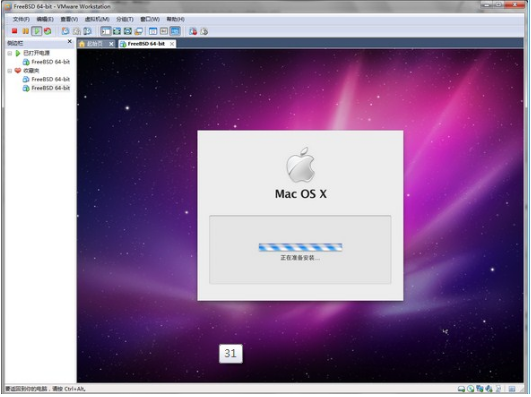
Task: Reset the virtual machine via restart icon
Action: click(48, 31)
